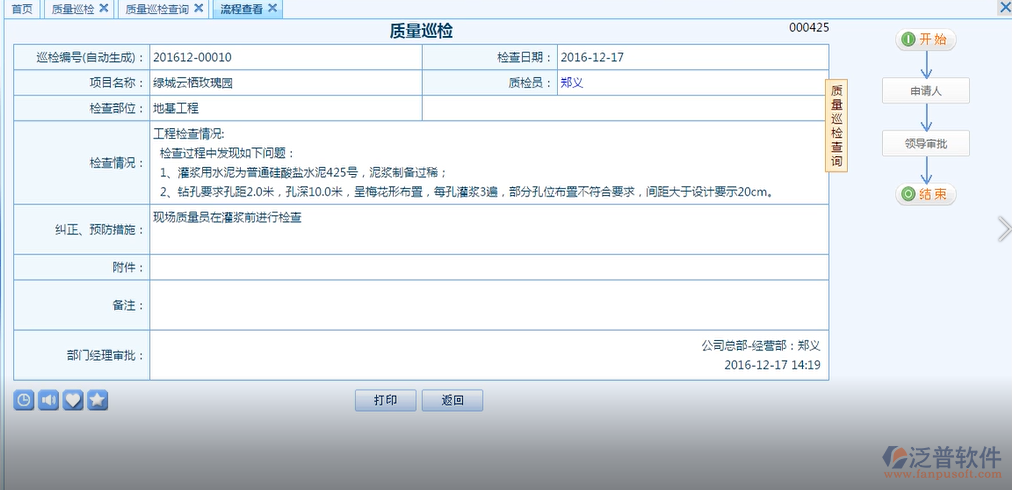Click the 开始 workflow node
1012x490 pixels.
click(x=925, y=39)
